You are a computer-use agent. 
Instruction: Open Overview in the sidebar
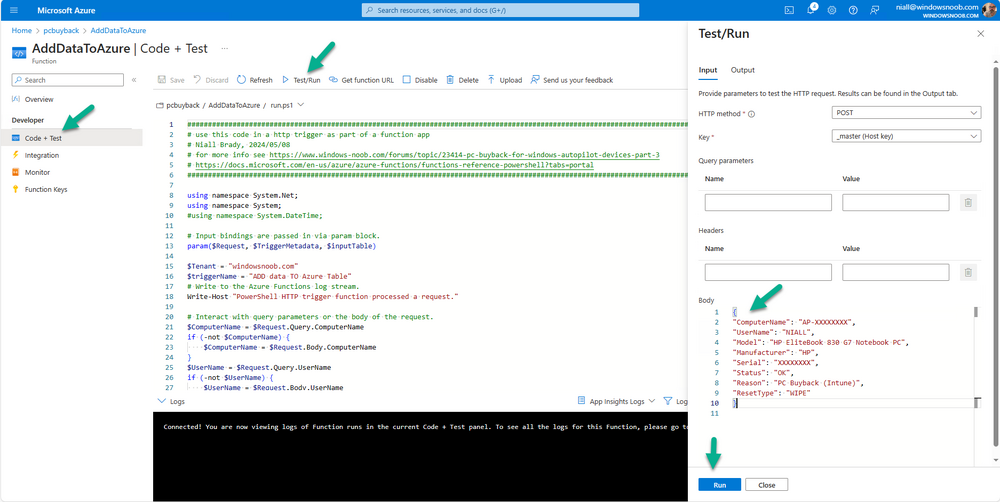coord(39,100)
